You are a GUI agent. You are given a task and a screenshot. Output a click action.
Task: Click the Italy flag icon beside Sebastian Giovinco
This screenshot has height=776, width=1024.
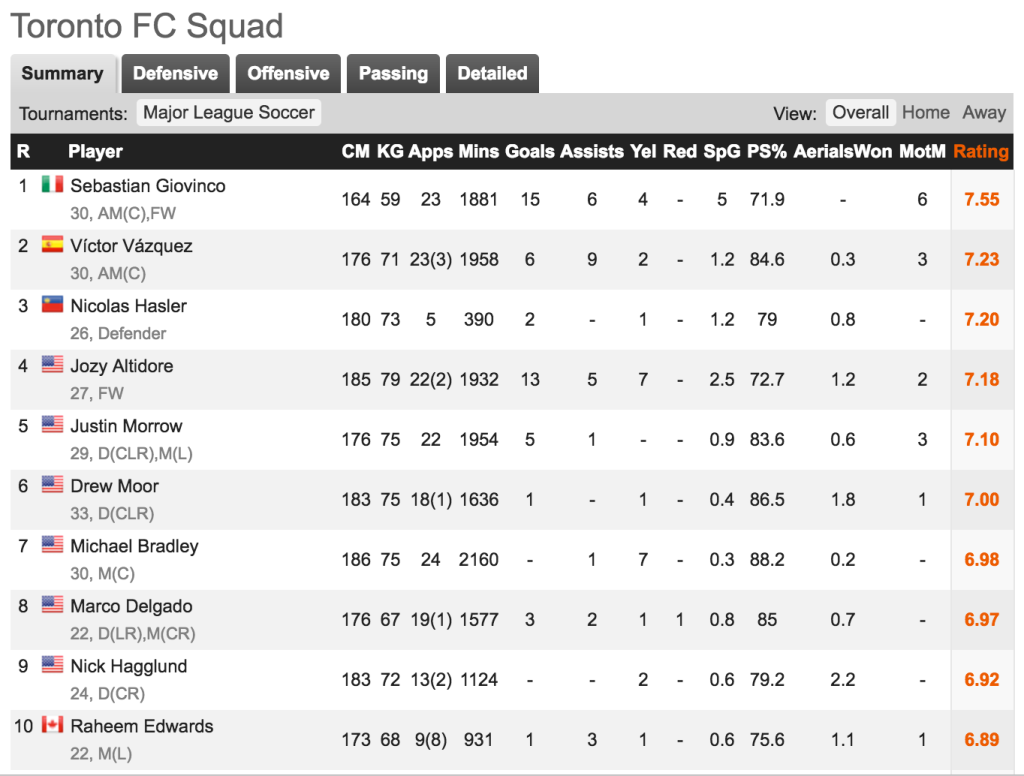point(52,185)
